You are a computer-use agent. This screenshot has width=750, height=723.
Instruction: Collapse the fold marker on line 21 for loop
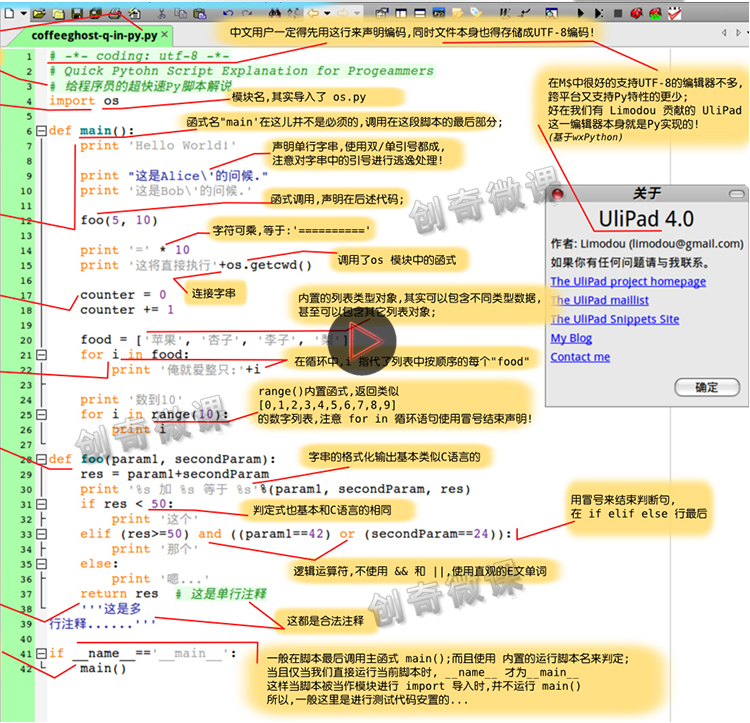click(42, 355)
